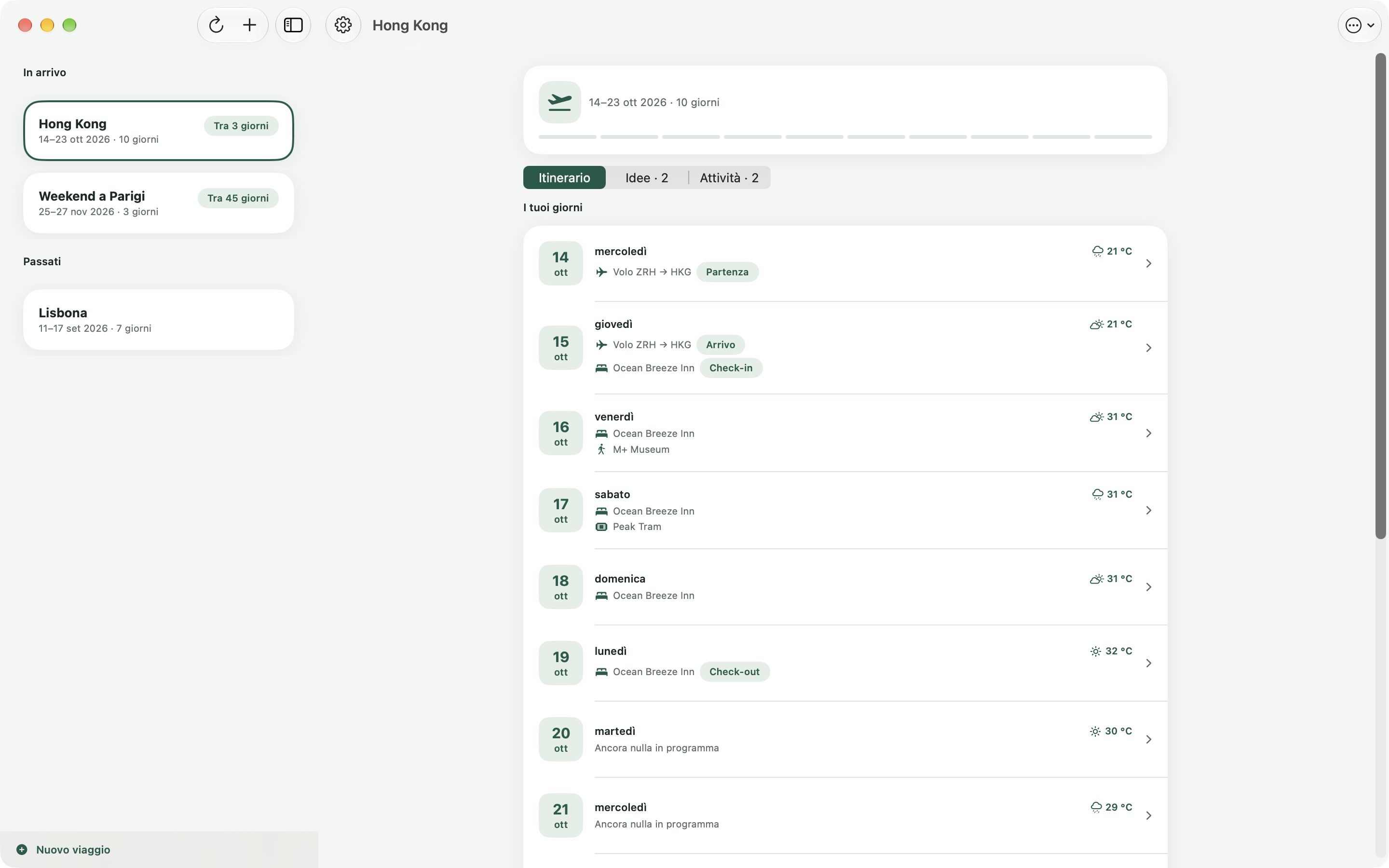The height and width of the screenshot is (868, 1389).
Task: Open settings gear icon
Action: 343,25
